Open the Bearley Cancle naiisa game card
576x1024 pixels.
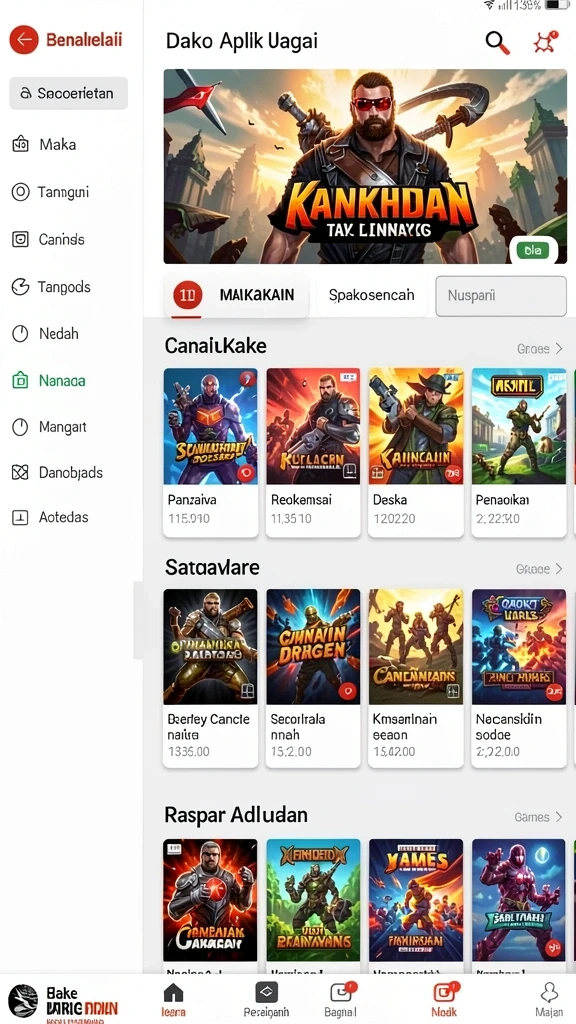click(x=210, y=678)
